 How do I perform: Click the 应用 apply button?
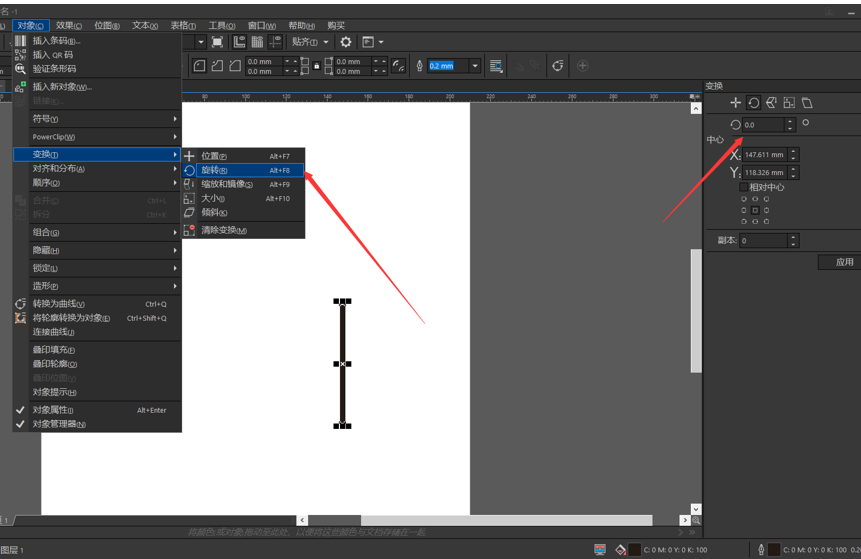pos(844,262)
